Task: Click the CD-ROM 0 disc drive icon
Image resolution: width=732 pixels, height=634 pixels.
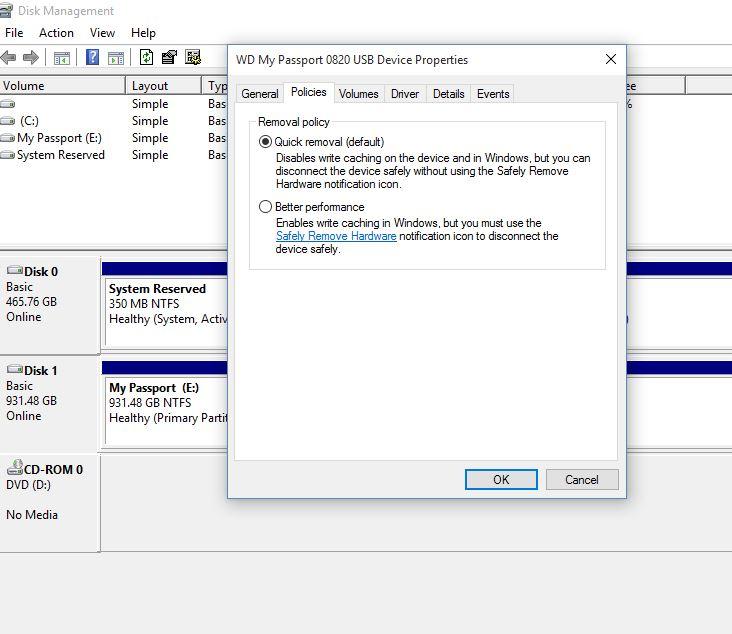Action: tap(14, 467)
